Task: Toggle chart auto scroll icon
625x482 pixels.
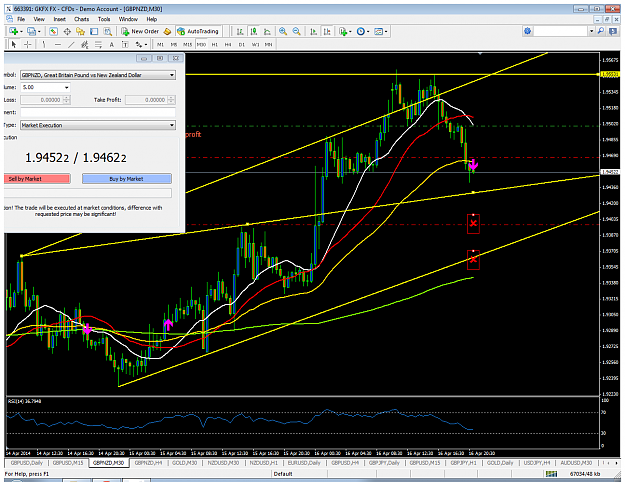Action: (x=314, y=31)
